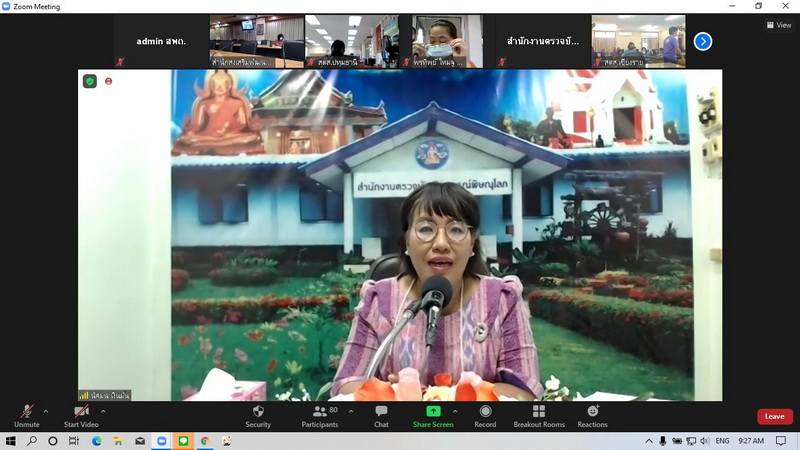Open File Explorer from taskbar
Screen dimensions: 800x450
point(118,441)
